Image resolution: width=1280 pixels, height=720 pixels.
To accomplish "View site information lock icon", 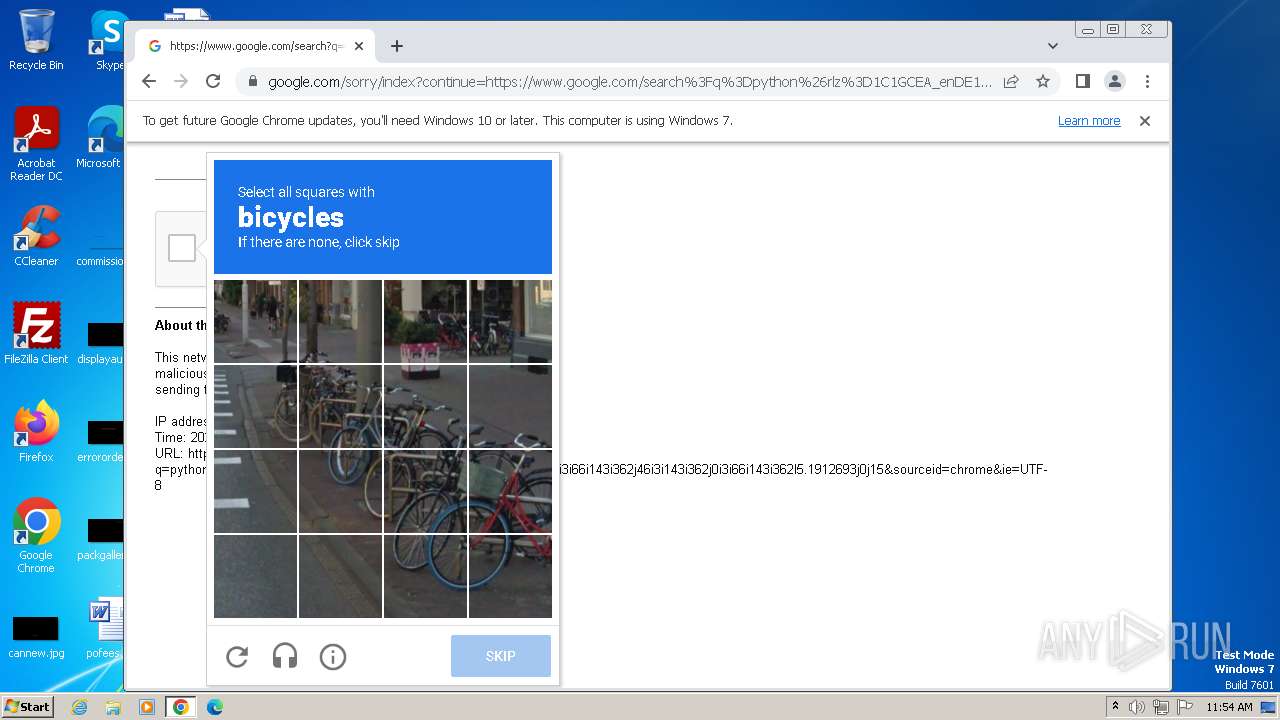I will click(253, 82).
